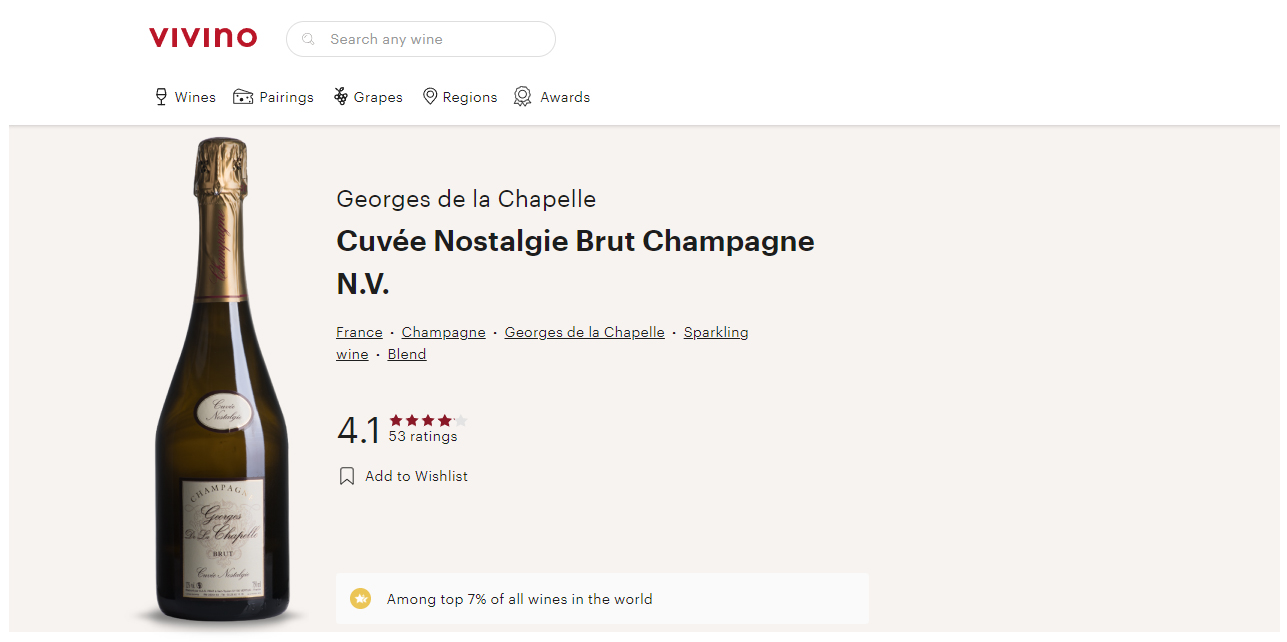Click the Vivino logo
This screenshot has width=1287, height=642.
203,38
